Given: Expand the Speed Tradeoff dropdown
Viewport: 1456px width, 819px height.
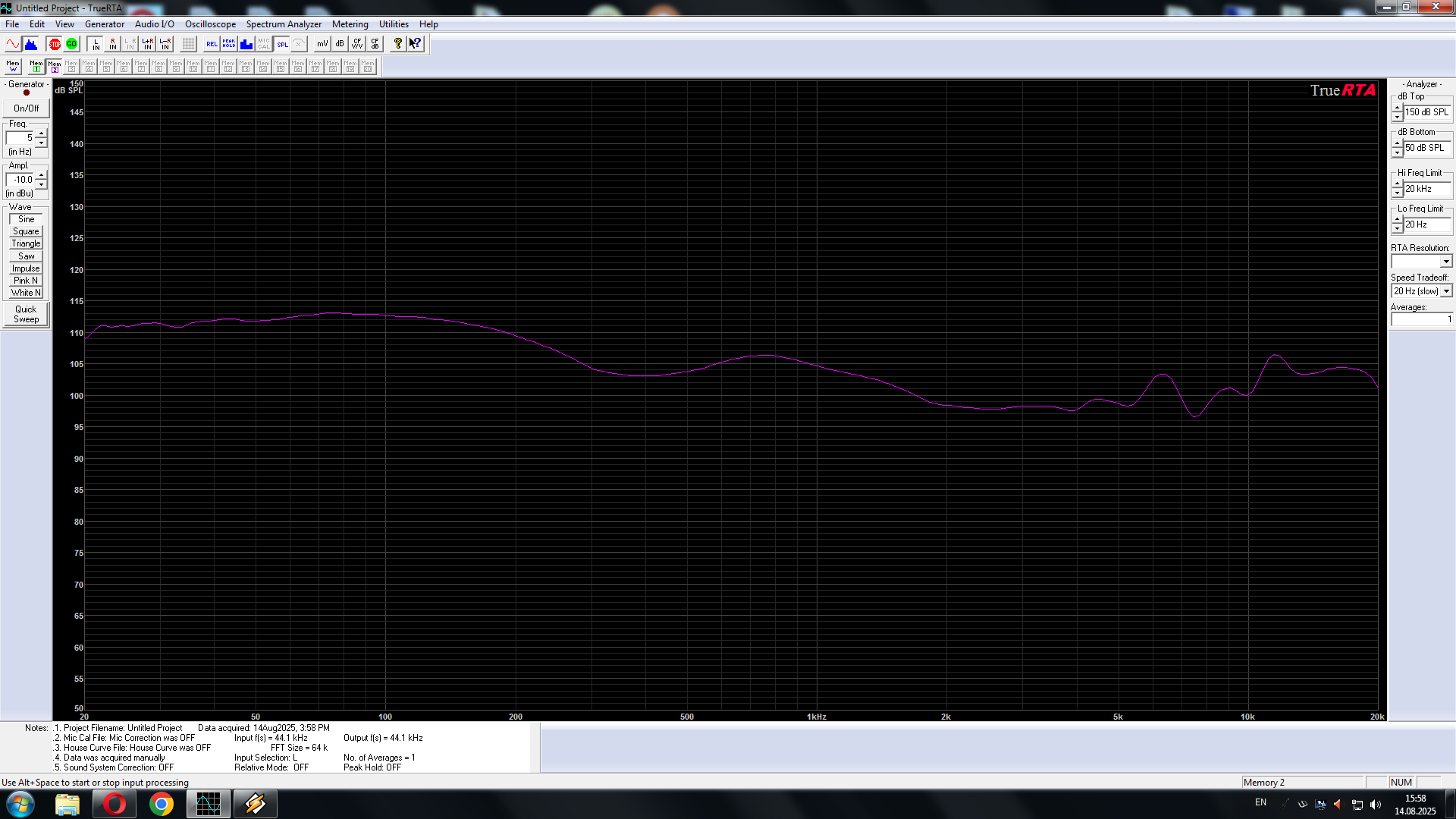Looking at the screenshot, I should 1446,291.
